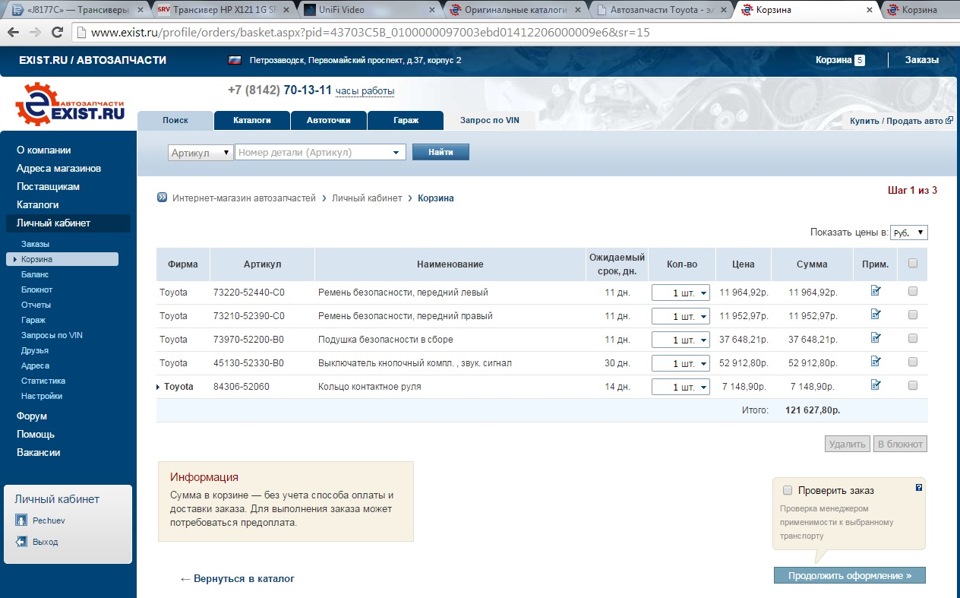Switch to the Каталоги tab
Viewport: 960px width, 598px height.
252,120
